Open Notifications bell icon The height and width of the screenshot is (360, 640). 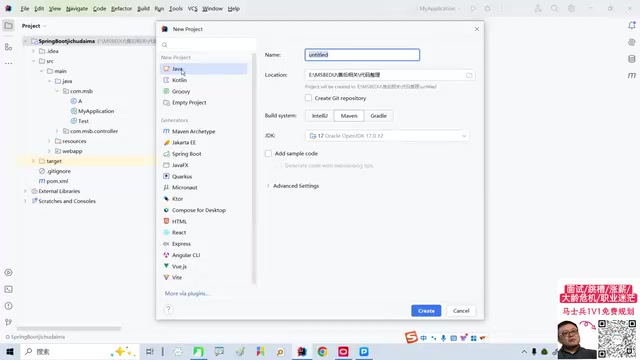tap(632, 25)
